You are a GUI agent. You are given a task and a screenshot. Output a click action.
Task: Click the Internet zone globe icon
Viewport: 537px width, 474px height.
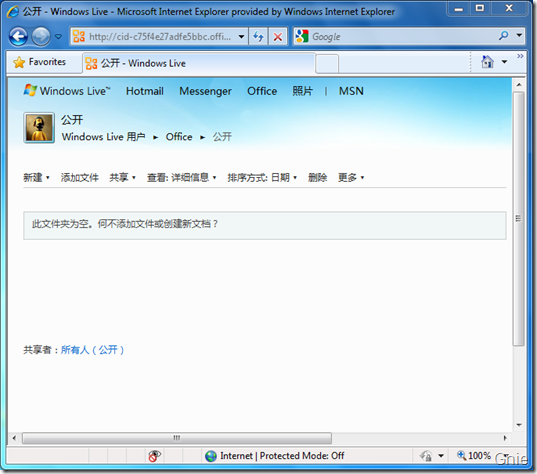tap(211, 456)
